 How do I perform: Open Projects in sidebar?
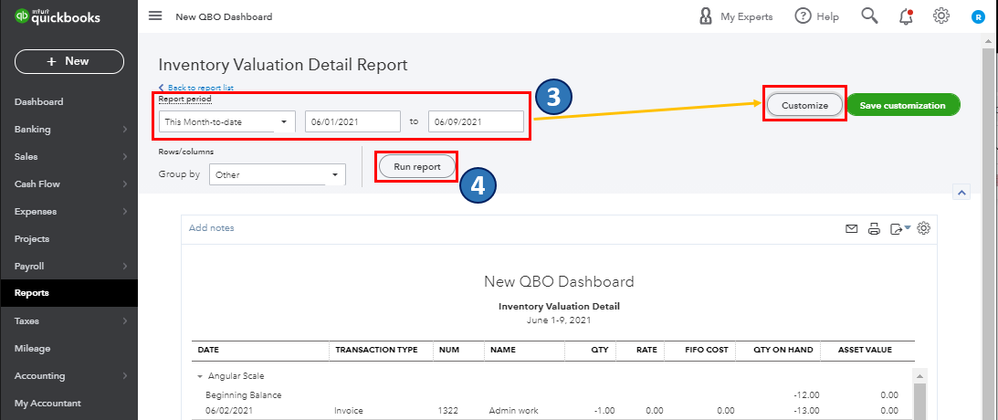(x=32, y=239)
